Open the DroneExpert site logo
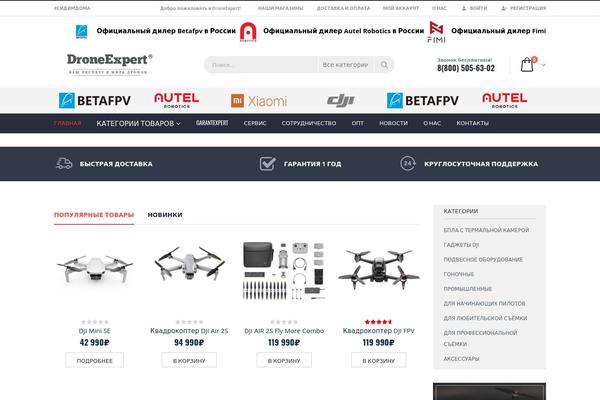This screenshot has height=400, width=600. point(109,64)
